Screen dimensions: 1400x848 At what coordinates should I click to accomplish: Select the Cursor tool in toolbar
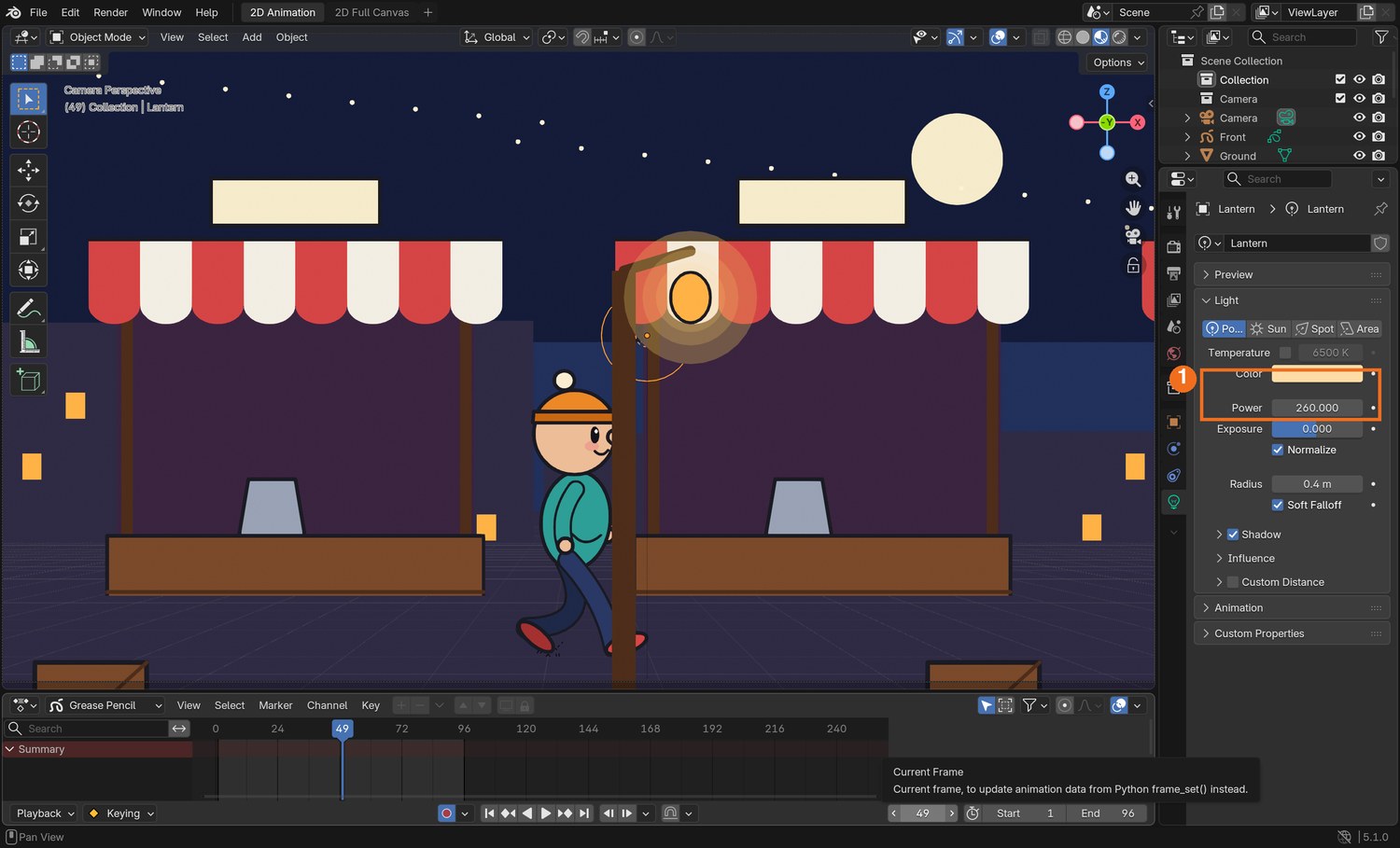(28, 132)
